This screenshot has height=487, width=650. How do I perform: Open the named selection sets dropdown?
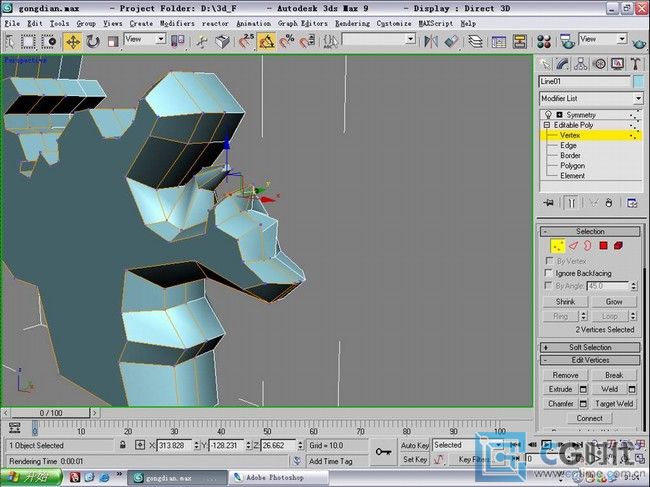point(410,39)
